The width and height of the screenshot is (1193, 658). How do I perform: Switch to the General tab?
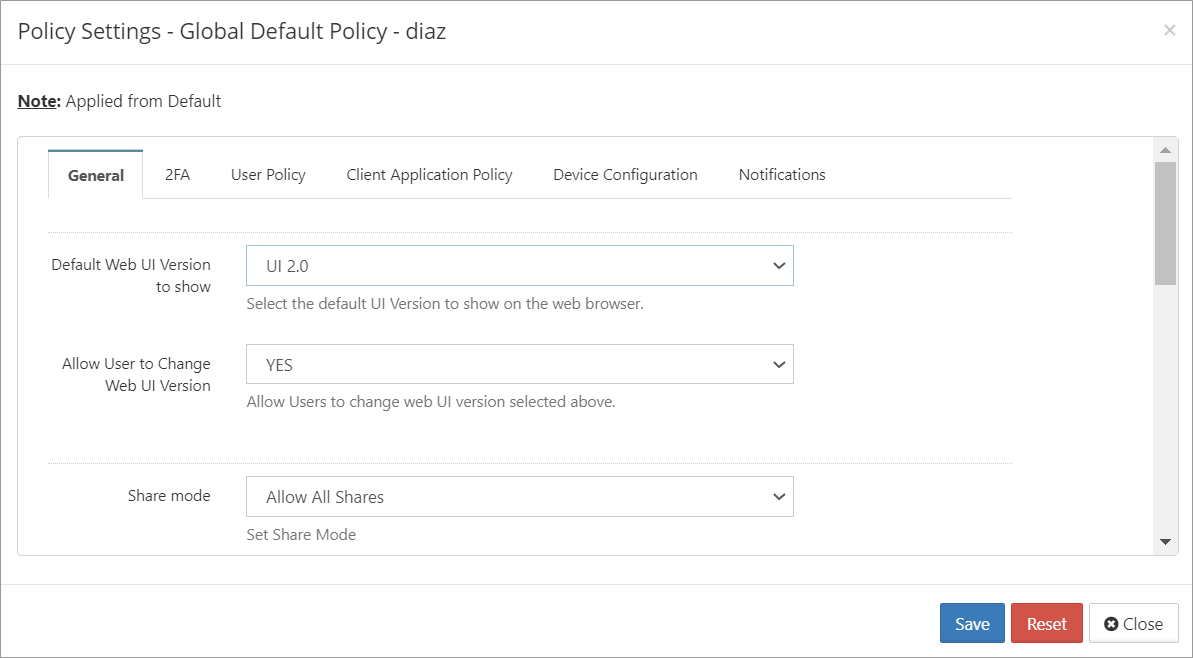95,175
